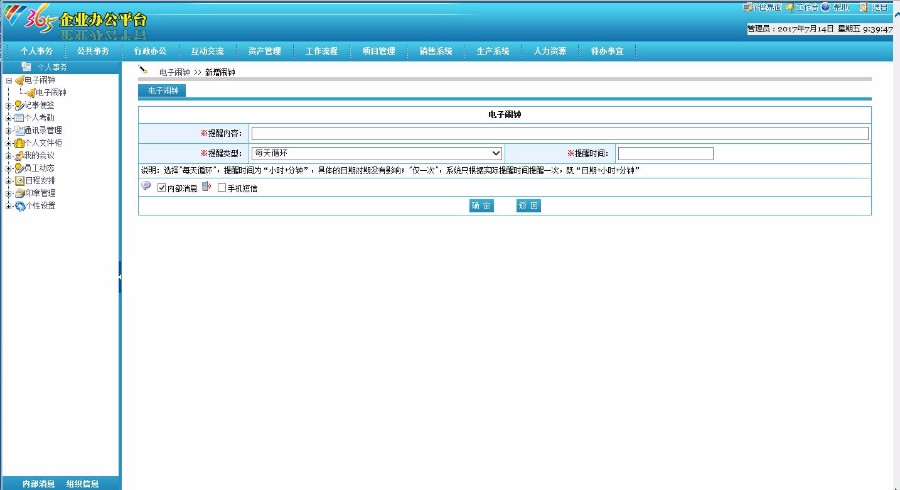Click the 个性设置 gear icon
The width and height of the screenshot is (900, 490).
click(19, 206)
